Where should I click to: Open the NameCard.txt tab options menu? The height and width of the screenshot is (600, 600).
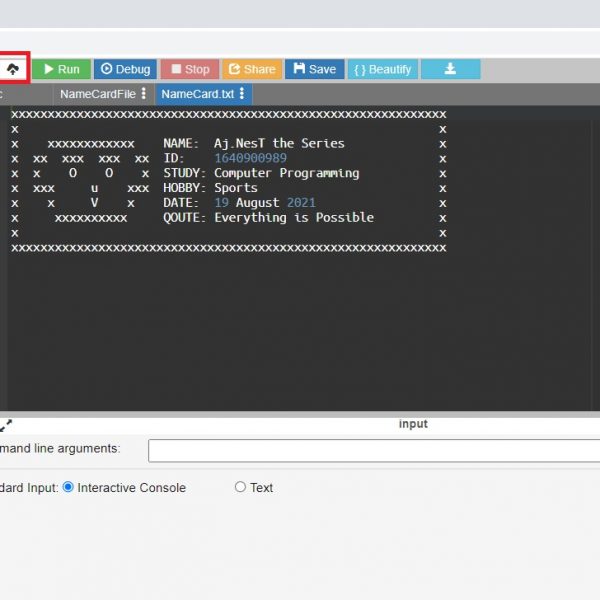pos(242,94)
